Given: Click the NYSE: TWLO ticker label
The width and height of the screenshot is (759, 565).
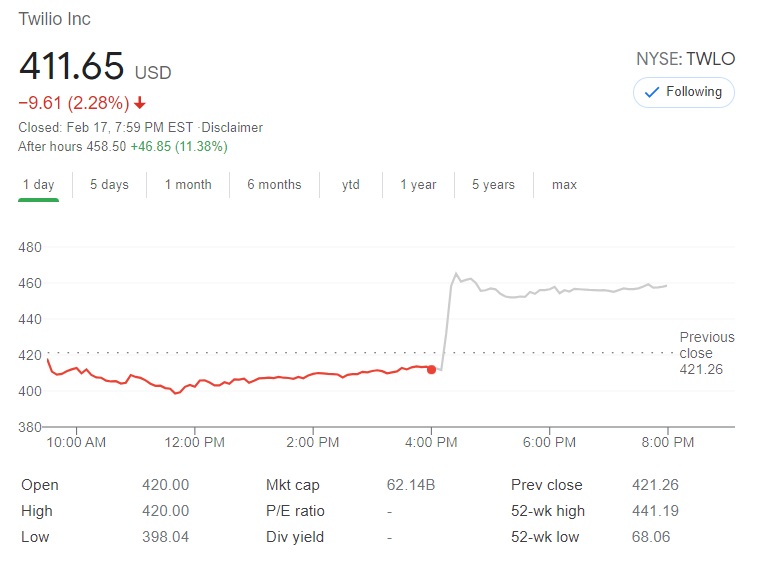Looking at the screenshot, I should tap(685, 59).
